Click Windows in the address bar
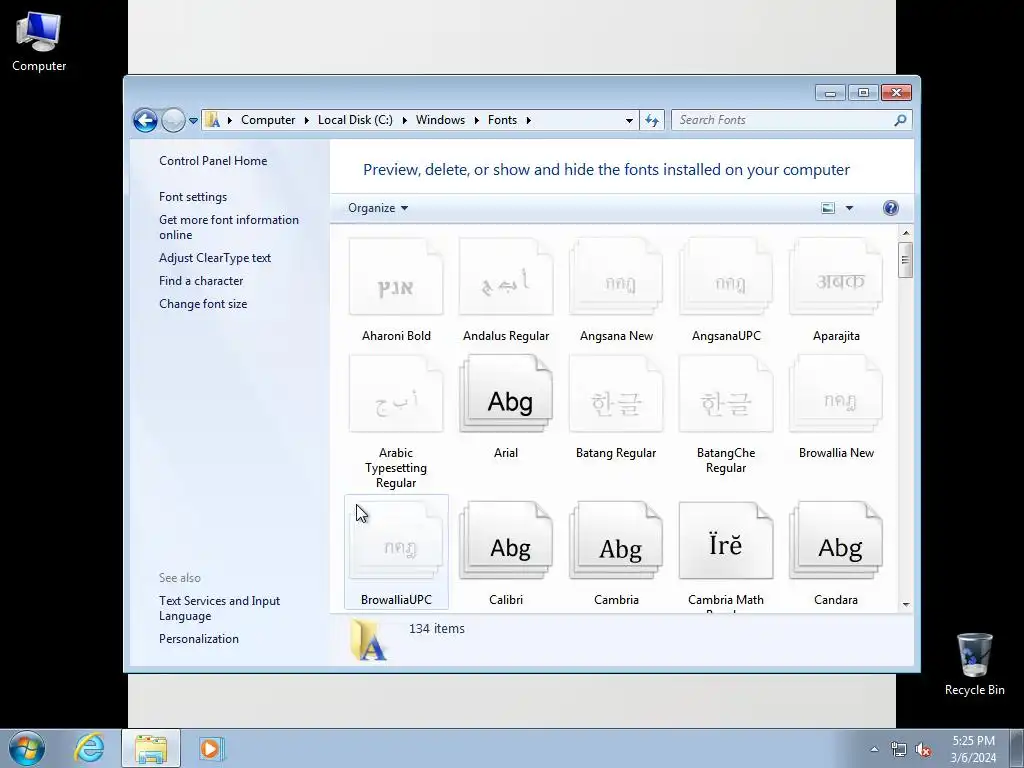 (440, 120)
